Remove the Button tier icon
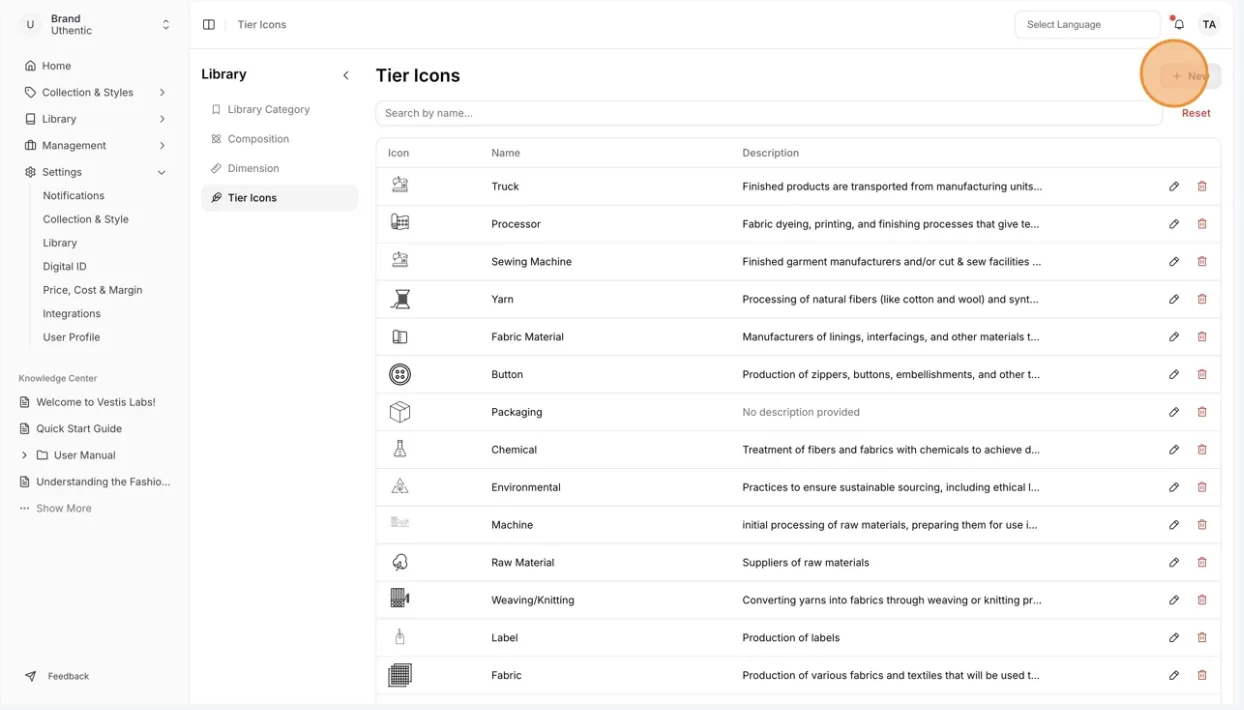 [1202, 374]
